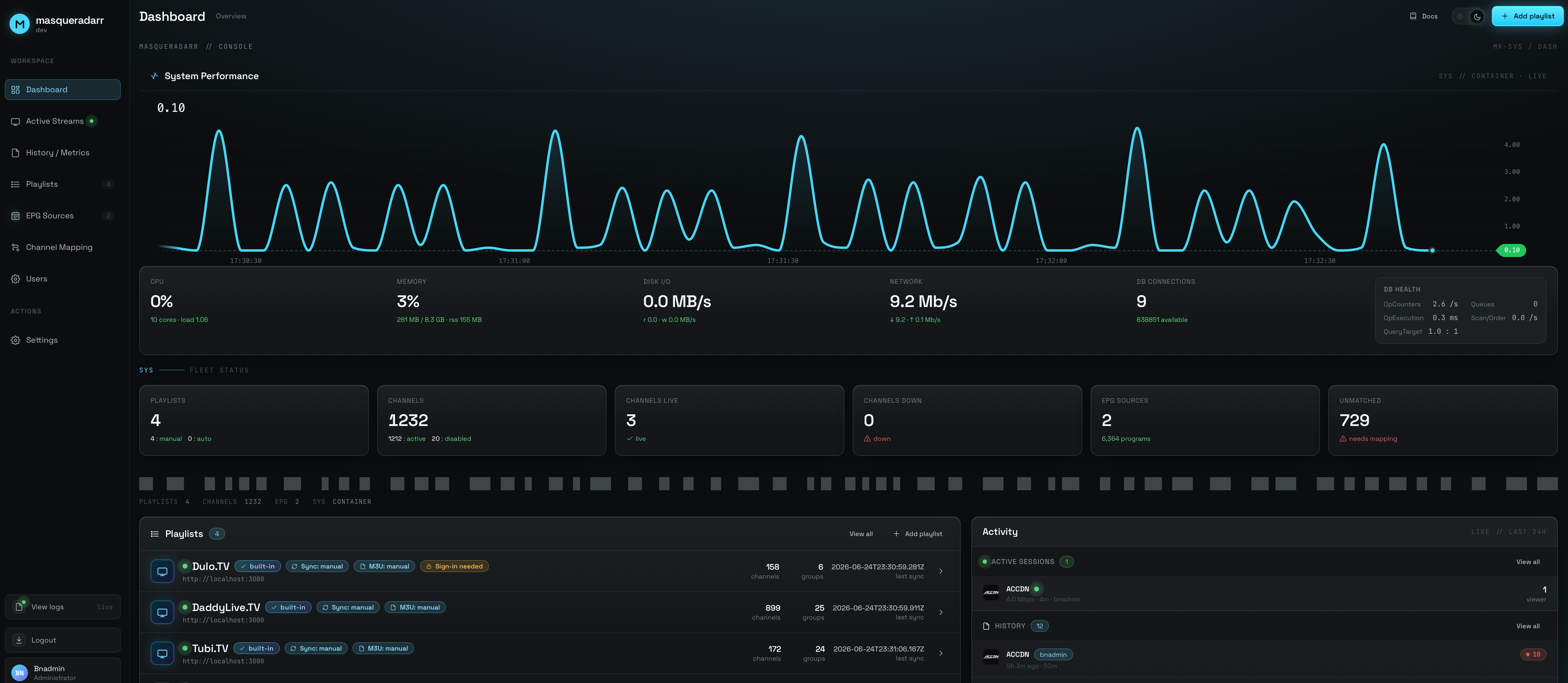Click the EPG Sources 2 card
Viewport: 1568px width, 683px height.
pyautogui.click(x=1205, y=420)
